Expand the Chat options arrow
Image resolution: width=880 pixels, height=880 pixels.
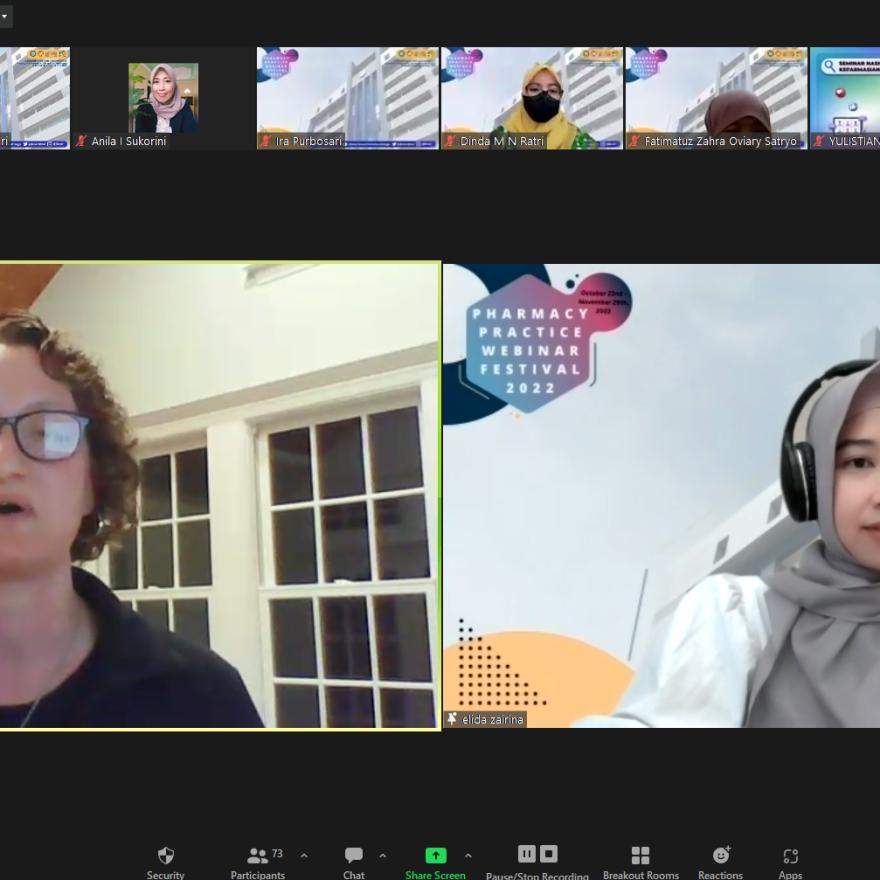[382, 856]
